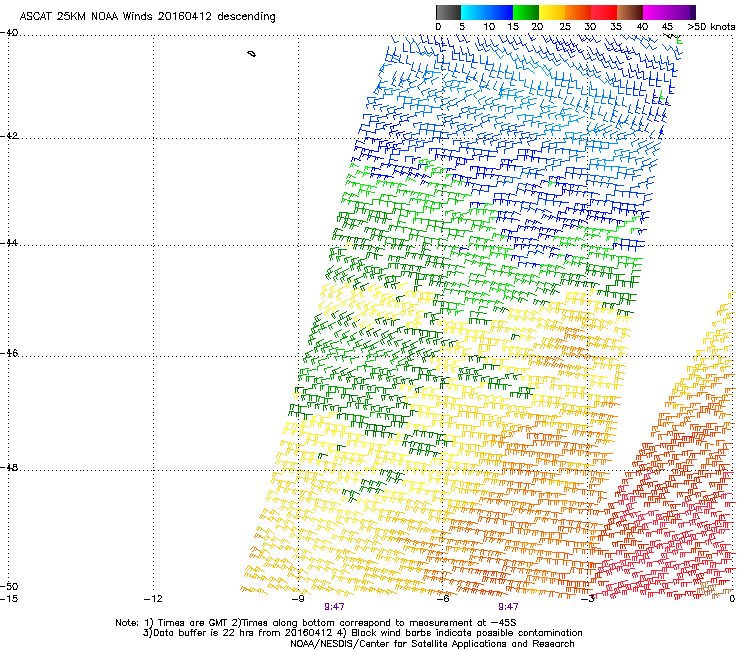Click the gray 0-5 knots color swatch
Viewport: 740px width, 650px height.
(x=448, y=12)
